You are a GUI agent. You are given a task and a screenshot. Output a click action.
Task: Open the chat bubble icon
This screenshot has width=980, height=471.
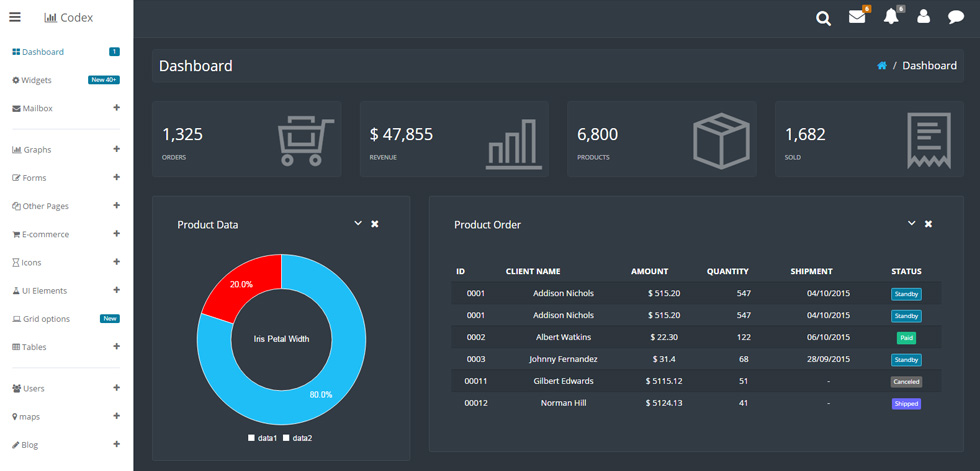956,17
